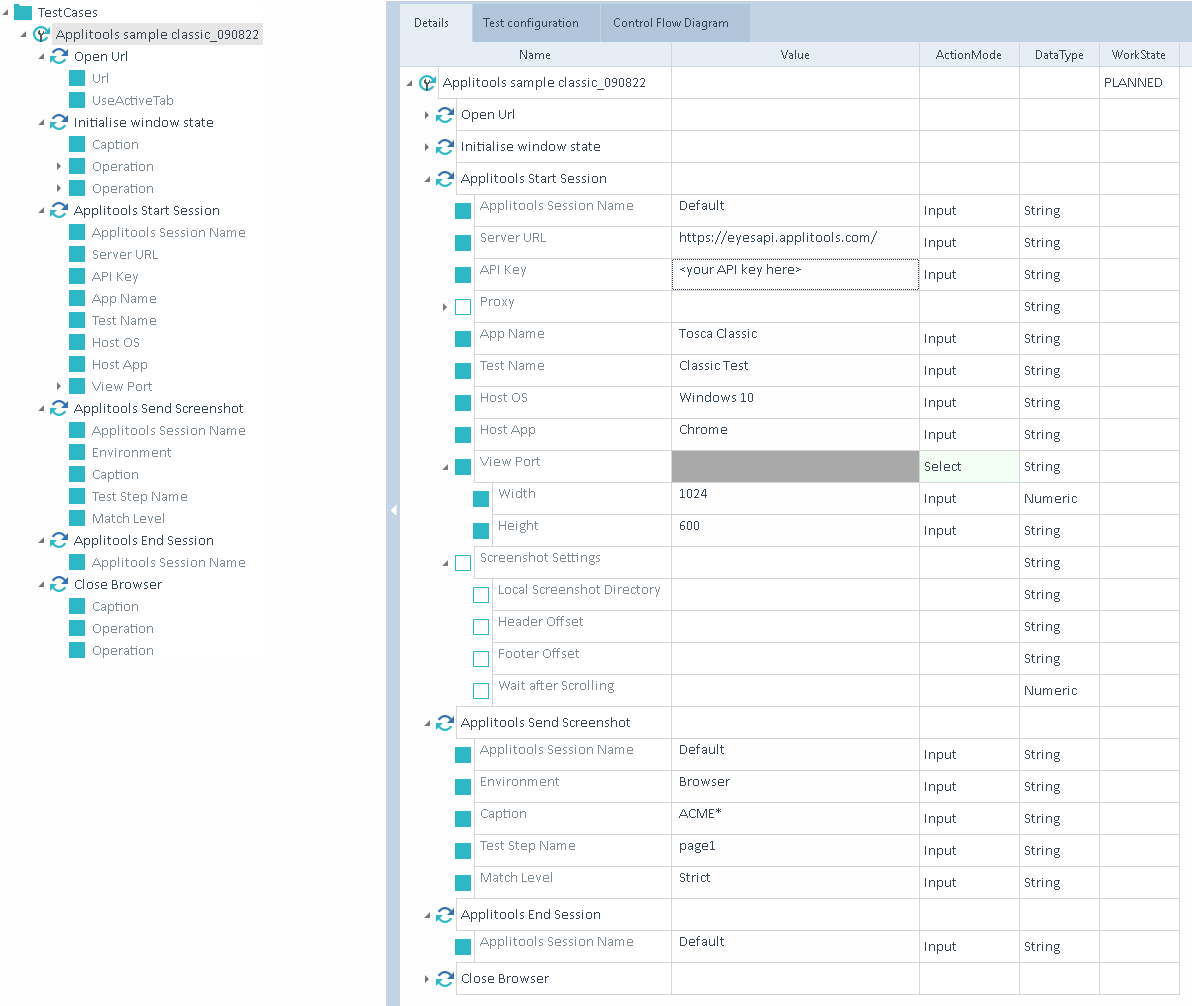Switch to the Test configuration tab
This screenshot has height=1006, width=1192.
(530, 23)
